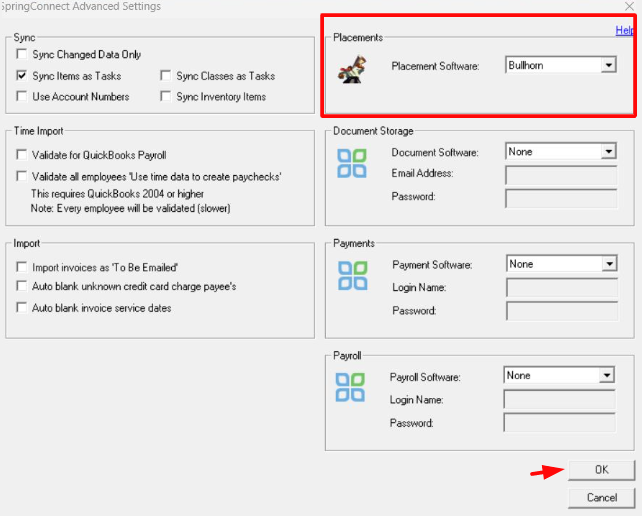Close the Advanced Settings dialog window
This screenshot has width=642, height=516.
pyautogui.click(x=628, y=7)
